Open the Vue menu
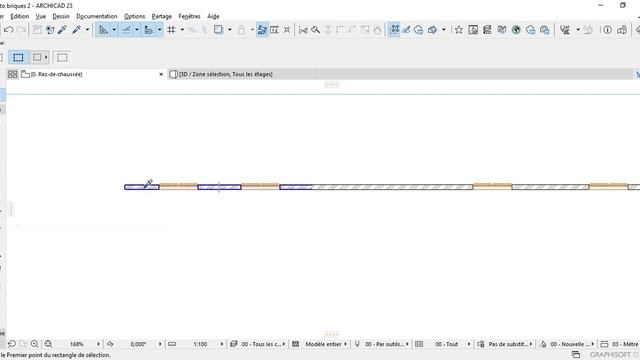 [41, 16]
